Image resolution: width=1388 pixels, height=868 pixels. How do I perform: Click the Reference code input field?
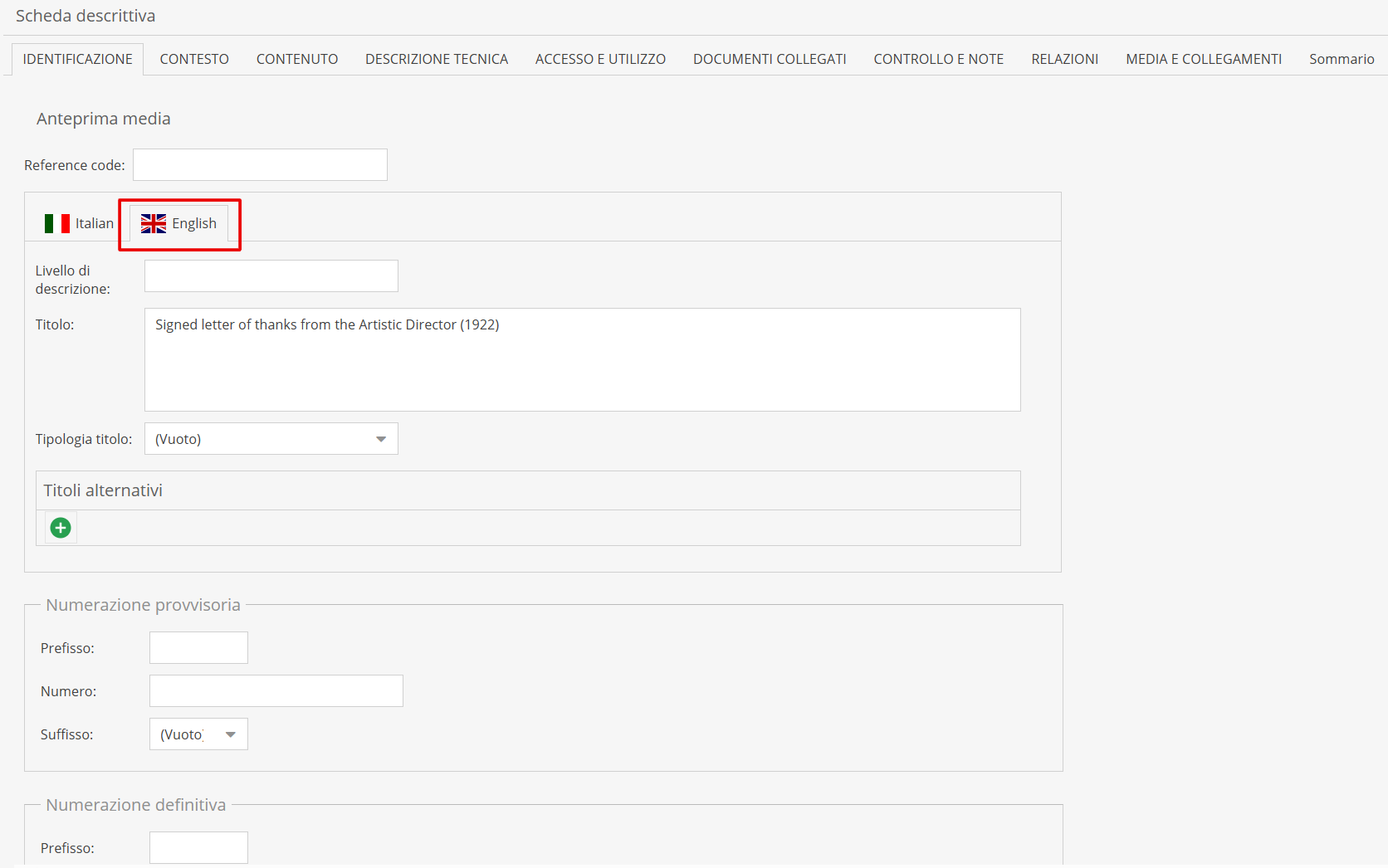(260, 165)
